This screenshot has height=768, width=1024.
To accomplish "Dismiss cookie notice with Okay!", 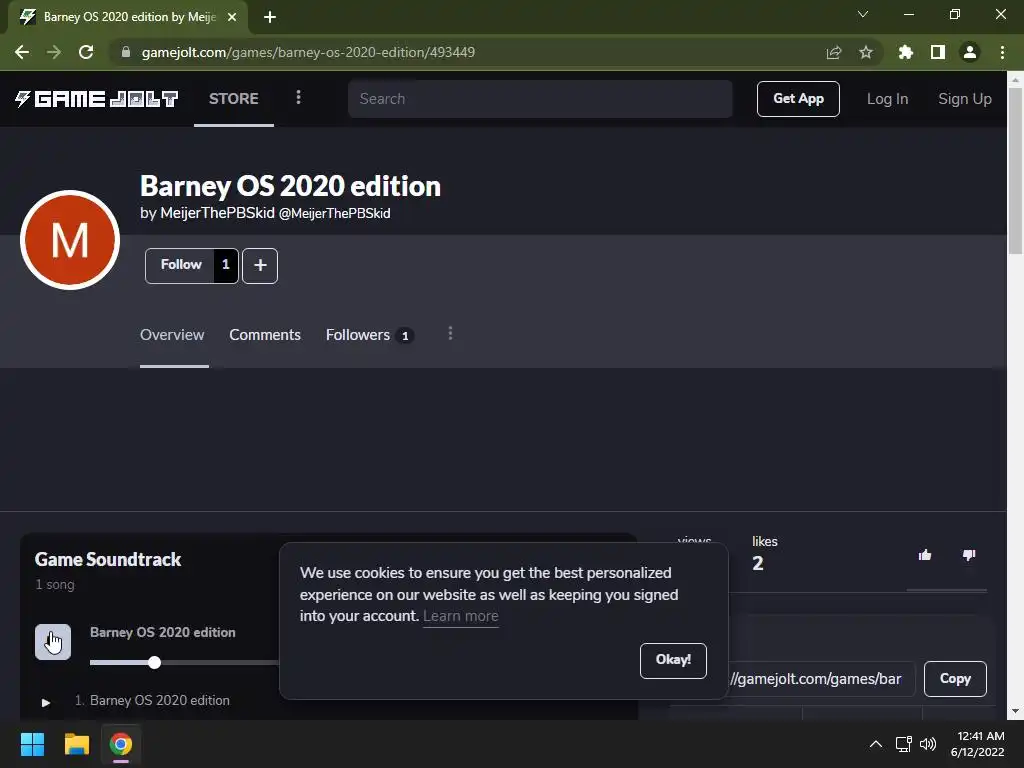I will (x=673, y=660).
